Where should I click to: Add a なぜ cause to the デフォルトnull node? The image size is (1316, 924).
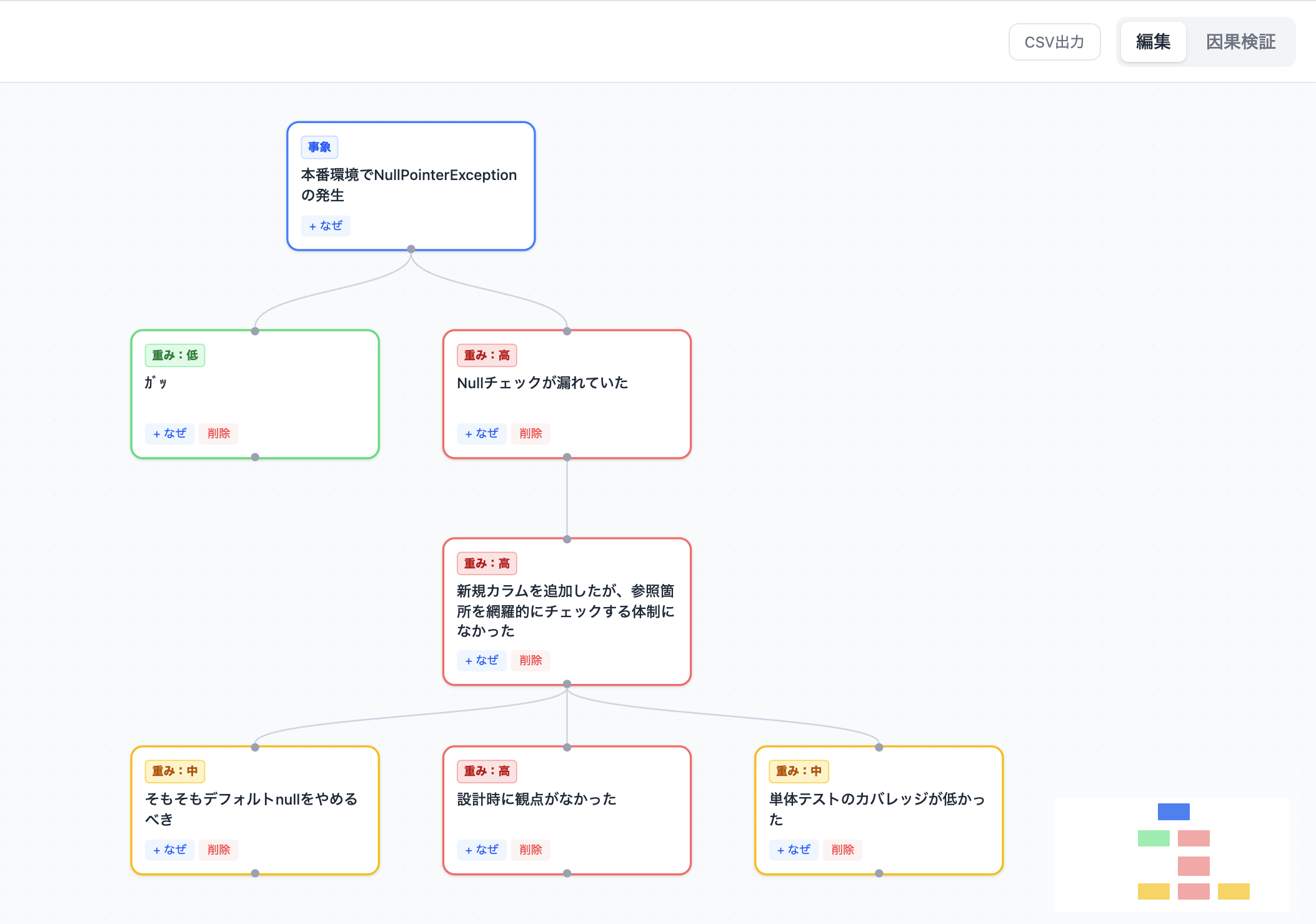[x=169, y=850]
